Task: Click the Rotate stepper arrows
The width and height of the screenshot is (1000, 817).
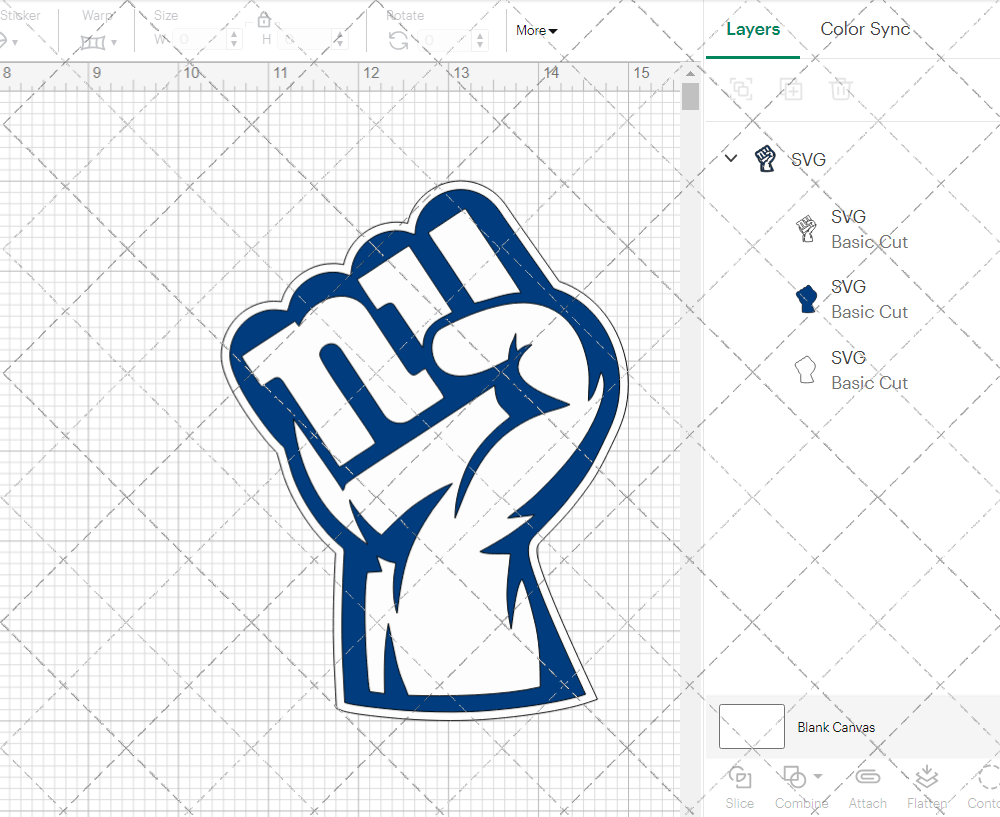Action: (480, 40)
